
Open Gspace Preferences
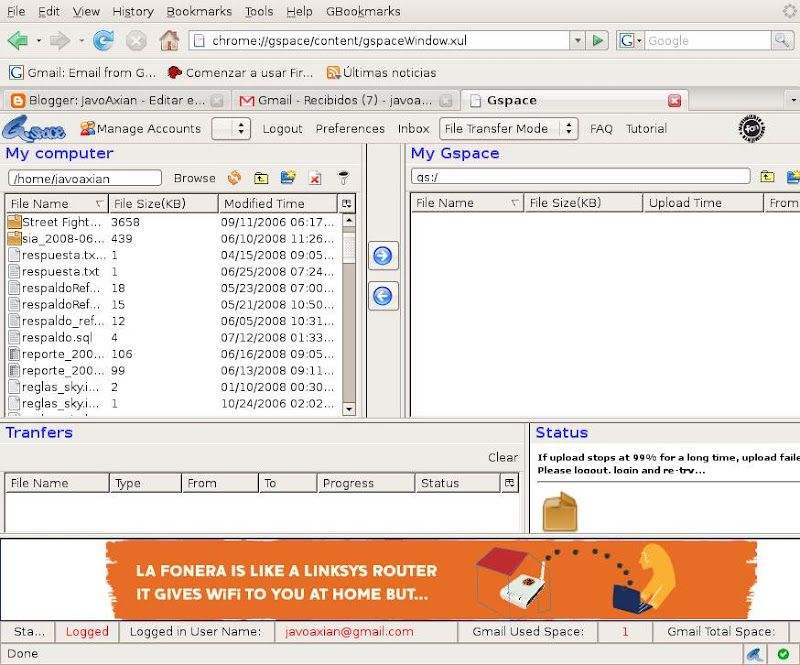(350, 129)
